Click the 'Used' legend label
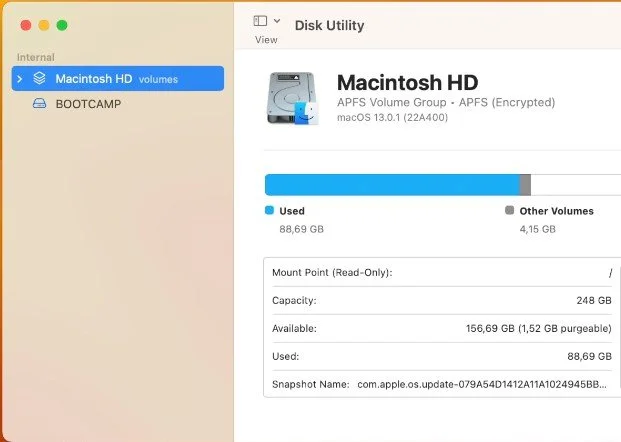The width and height of the screenshot is (621, 442). pyautogui.click(x=292, y=211)
